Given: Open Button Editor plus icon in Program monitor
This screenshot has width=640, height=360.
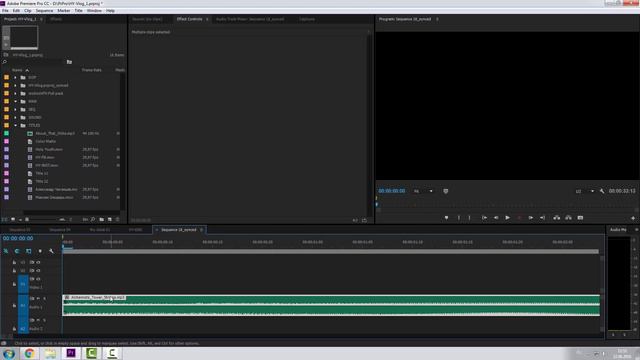Looking at the screenshot, I should [x=633, y=218].
